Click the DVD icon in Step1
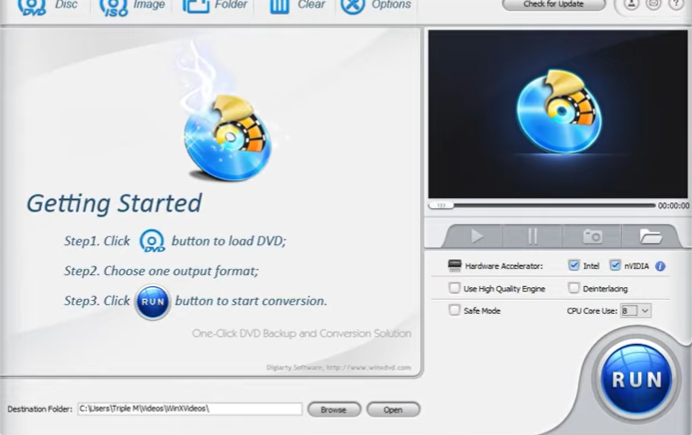This screenshot has height=435, width=692. pyautogui.click(x=152, y=241)
